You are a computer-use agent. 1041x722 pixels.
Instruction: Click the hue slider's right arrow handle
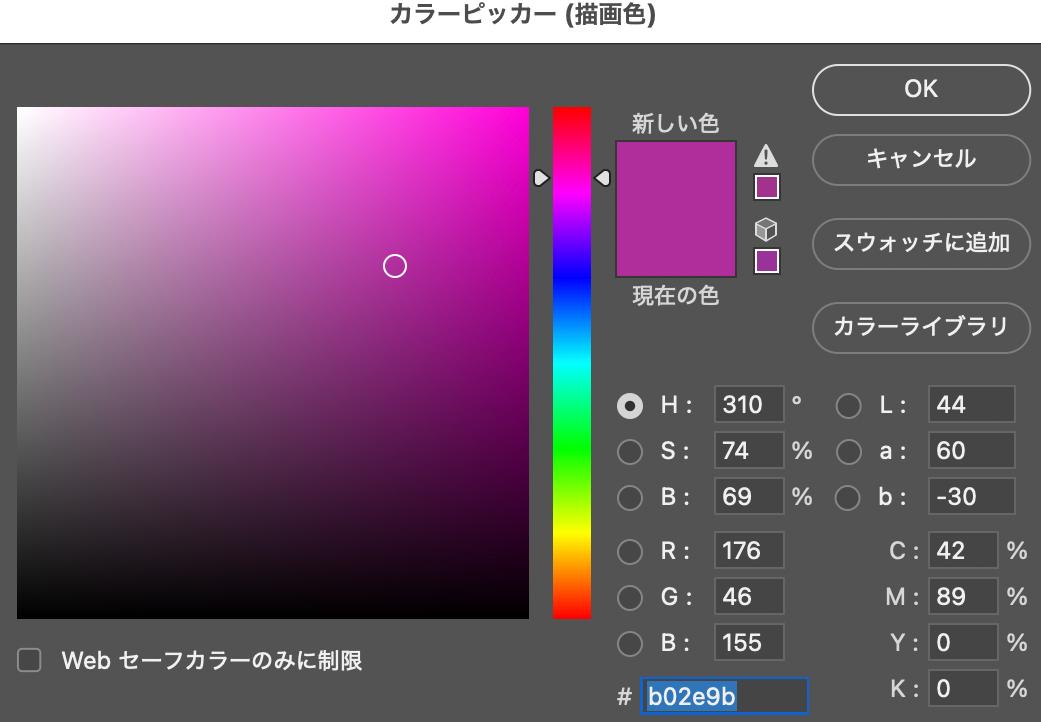tap(602, 178)
